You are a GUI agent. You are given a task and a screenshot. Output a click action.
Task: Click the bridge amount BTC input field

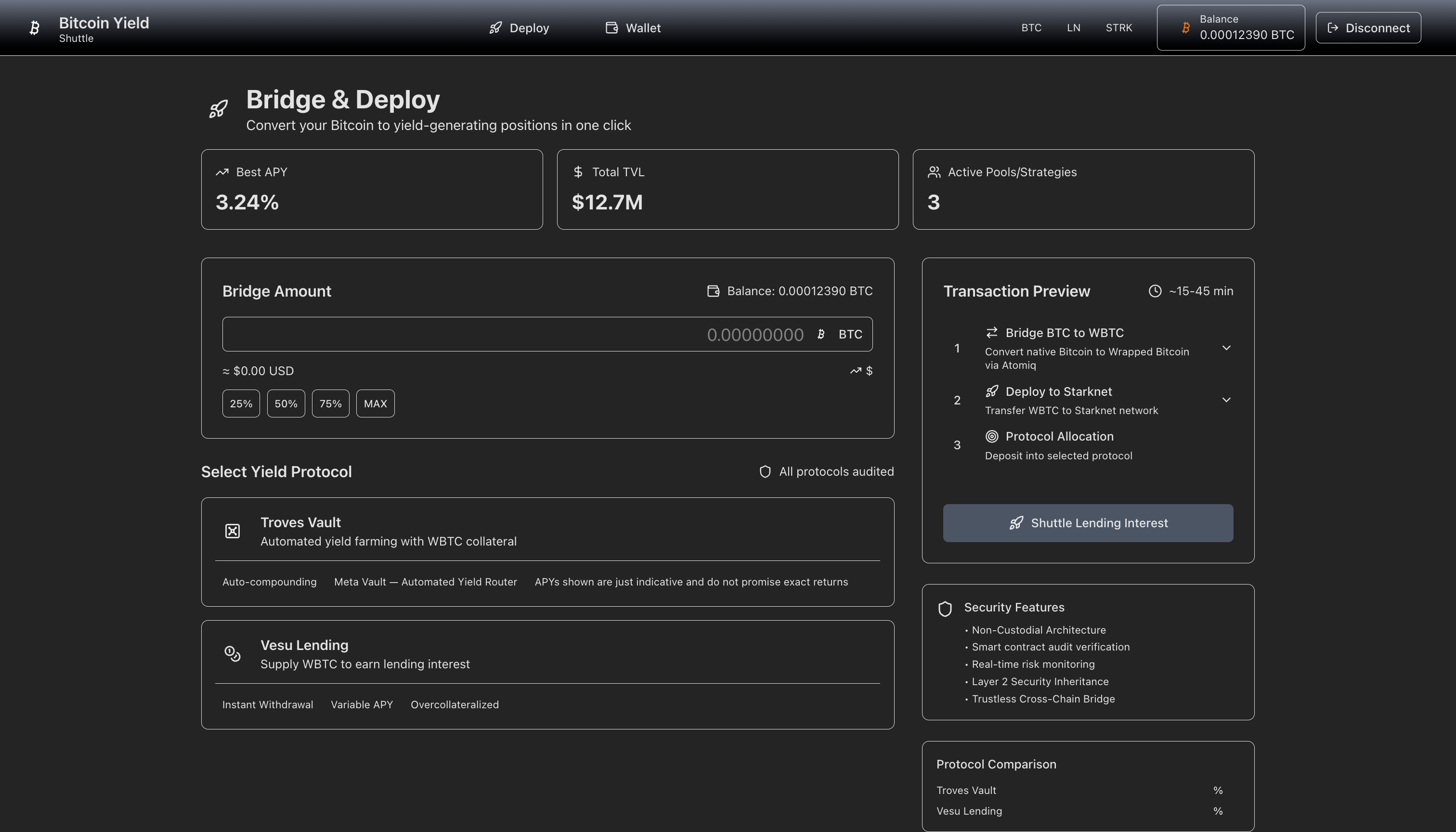tap(514, 334)
